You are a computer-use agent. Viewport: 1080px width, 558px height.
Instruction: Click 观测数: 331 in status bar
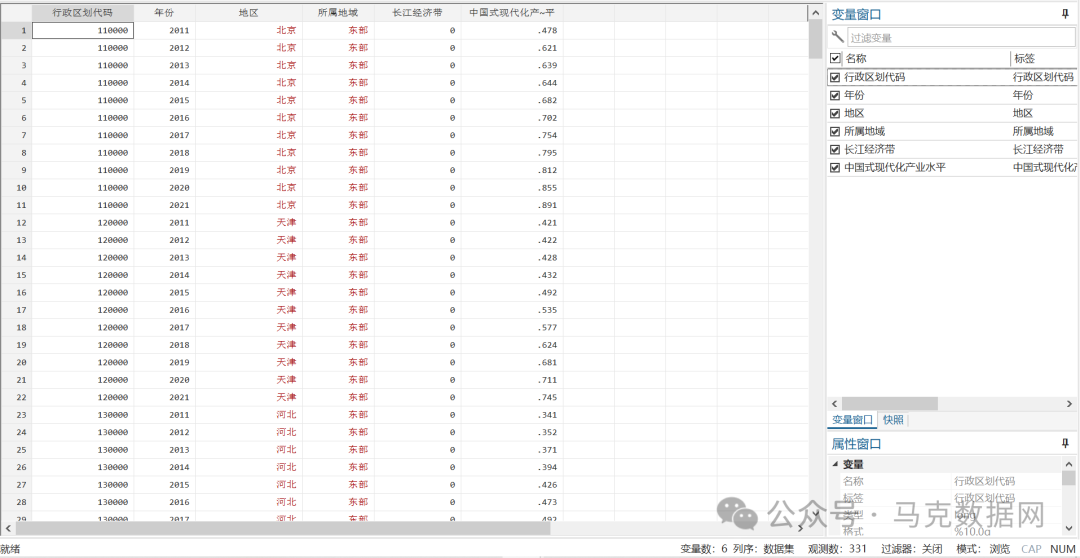tap(838, 549)
